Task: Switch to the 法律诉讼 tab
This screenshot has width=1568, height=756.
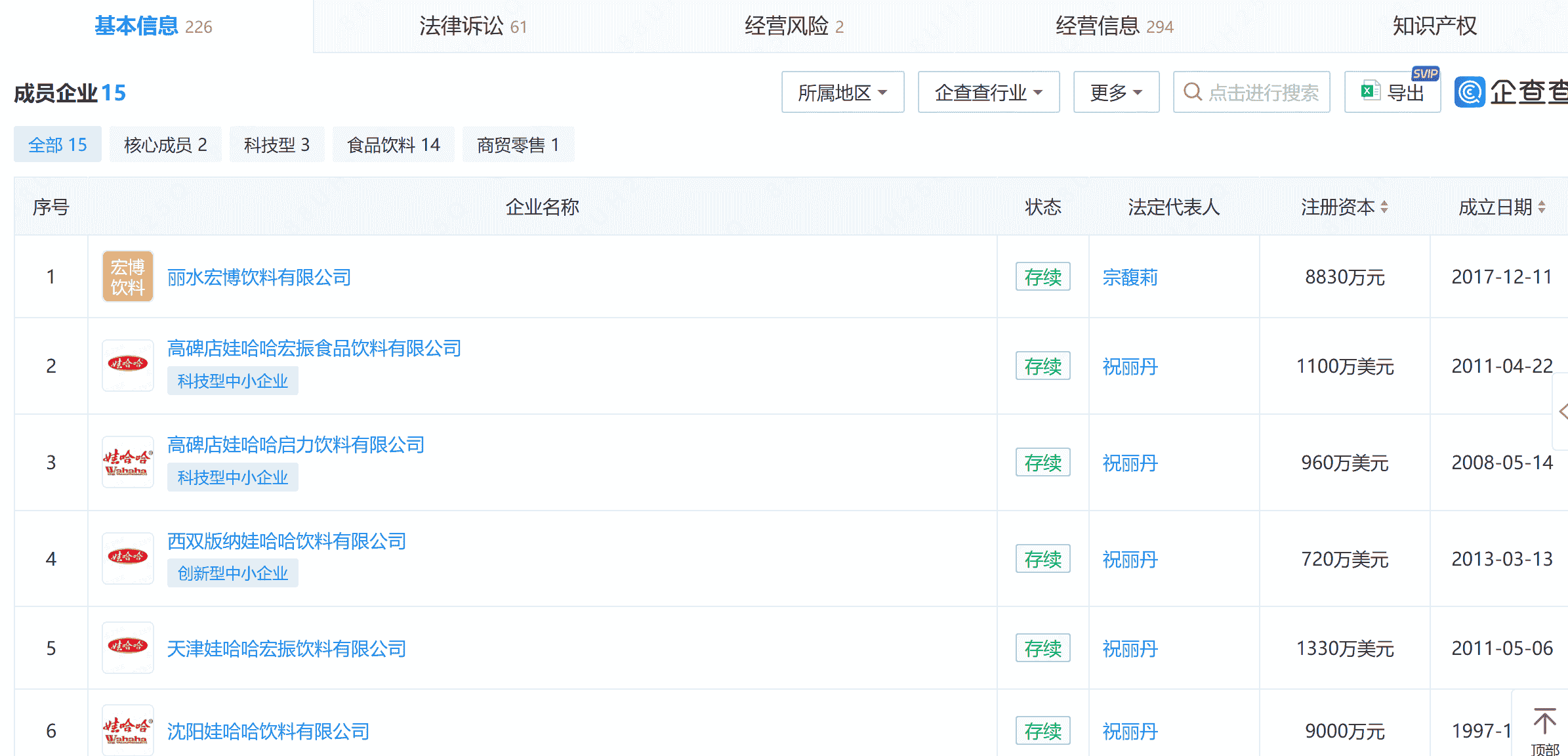Action: click(x=472, y=26)
